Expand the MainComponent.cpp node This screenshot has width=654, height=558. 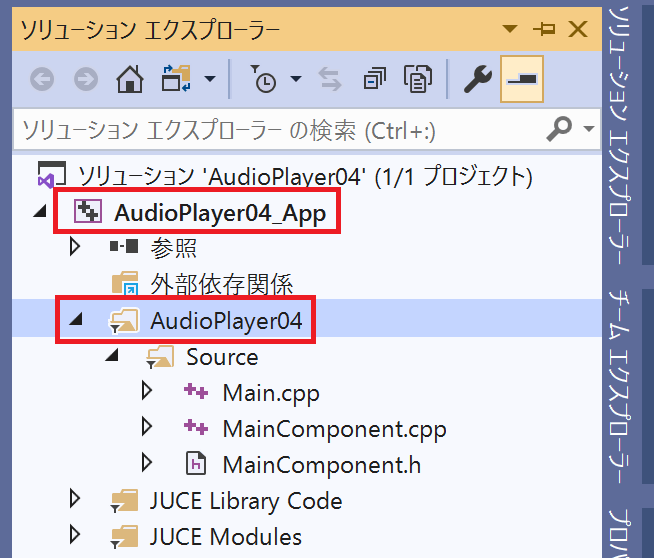147,427
